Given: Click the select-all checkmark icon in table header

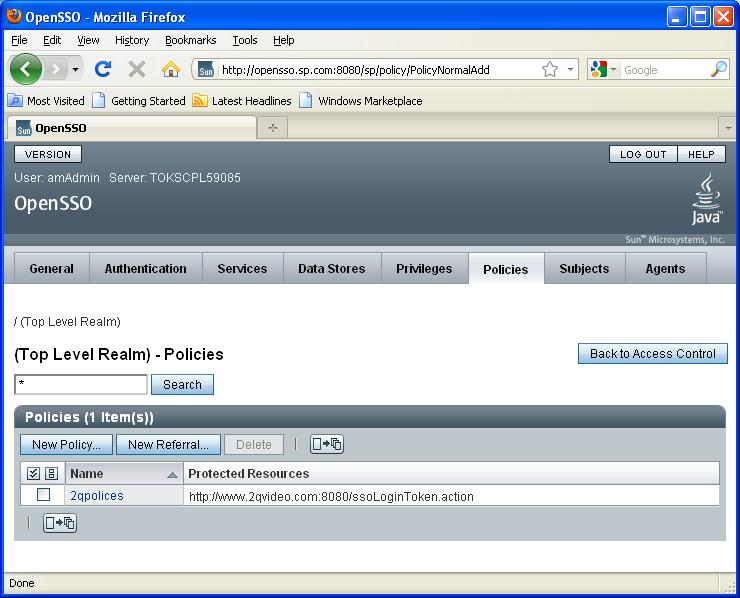Looking at the screenshot, I should (x=33, y=473).
